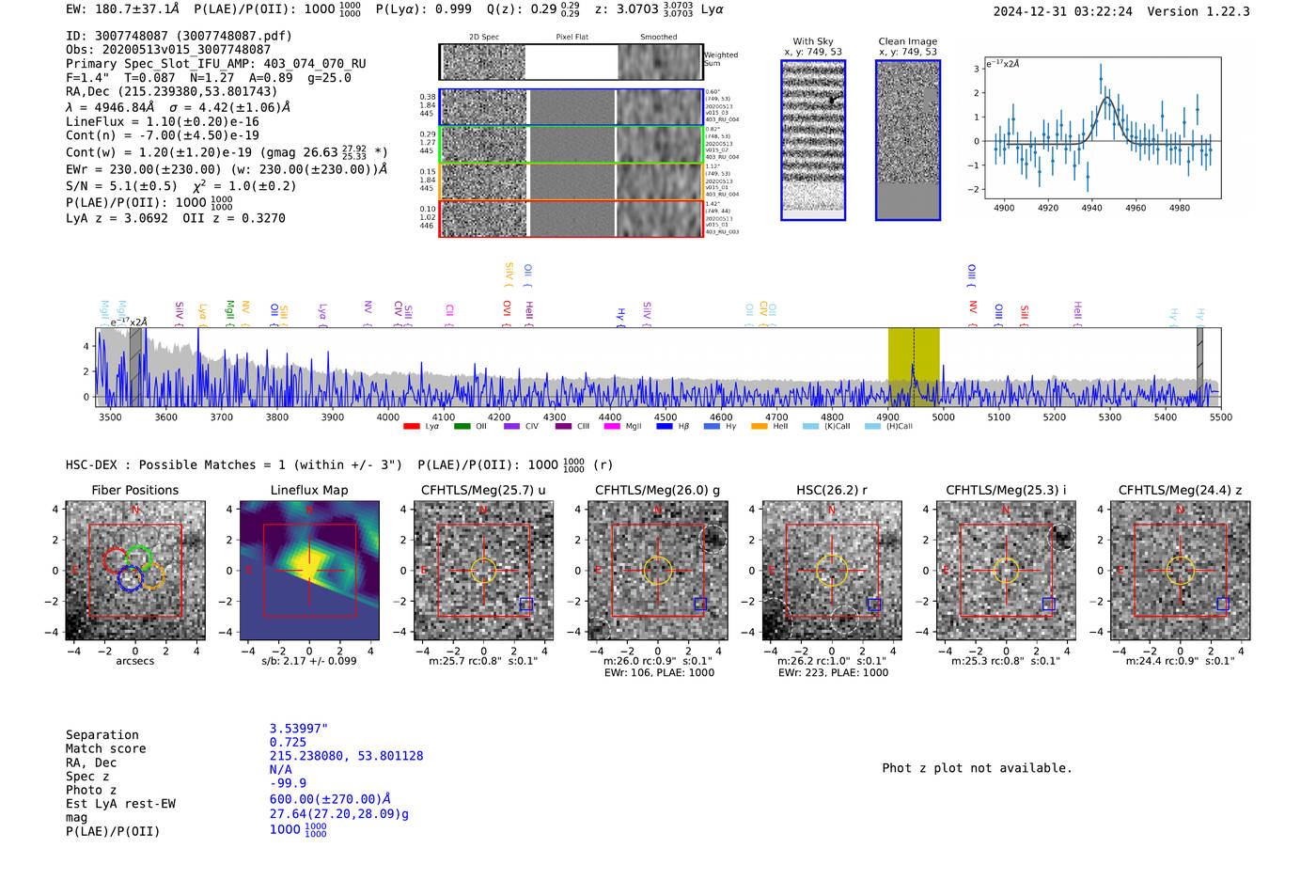Click the photo z value -99.9
This screenshot has width=1316, height=896.
pos(289,783)
